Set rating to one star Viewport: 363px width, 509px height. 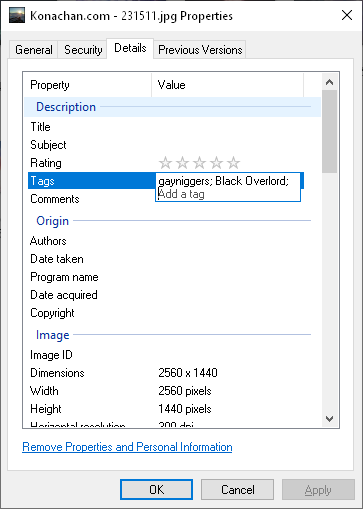point(165,163)
